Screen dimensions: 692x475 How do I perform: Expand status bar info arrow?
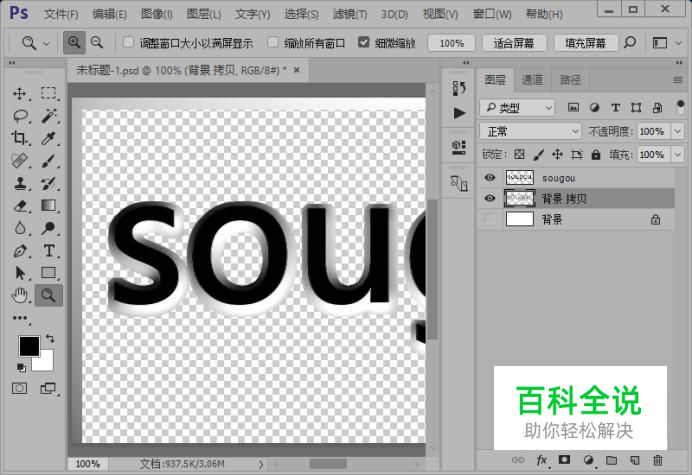(261, 464)
